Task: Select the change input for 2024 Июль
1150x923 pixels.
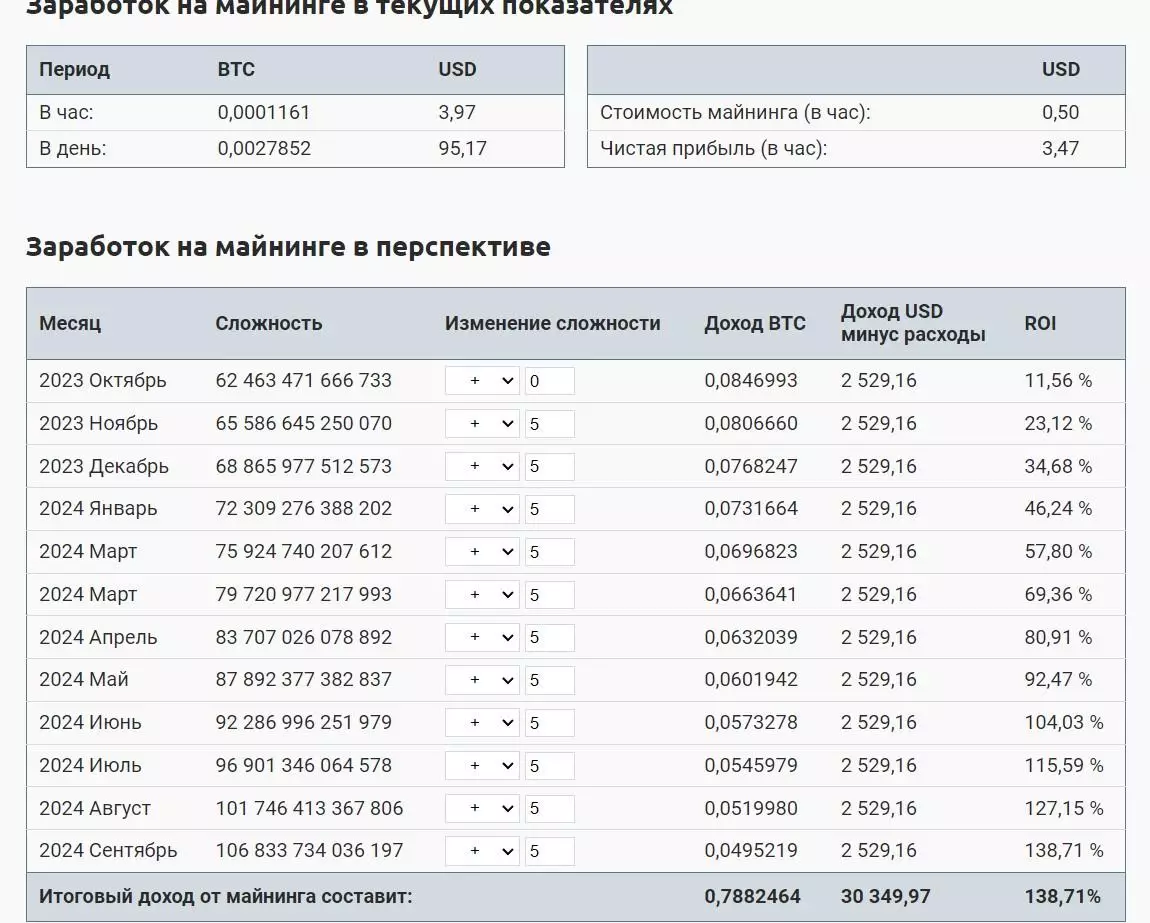Action: point(549,766)
